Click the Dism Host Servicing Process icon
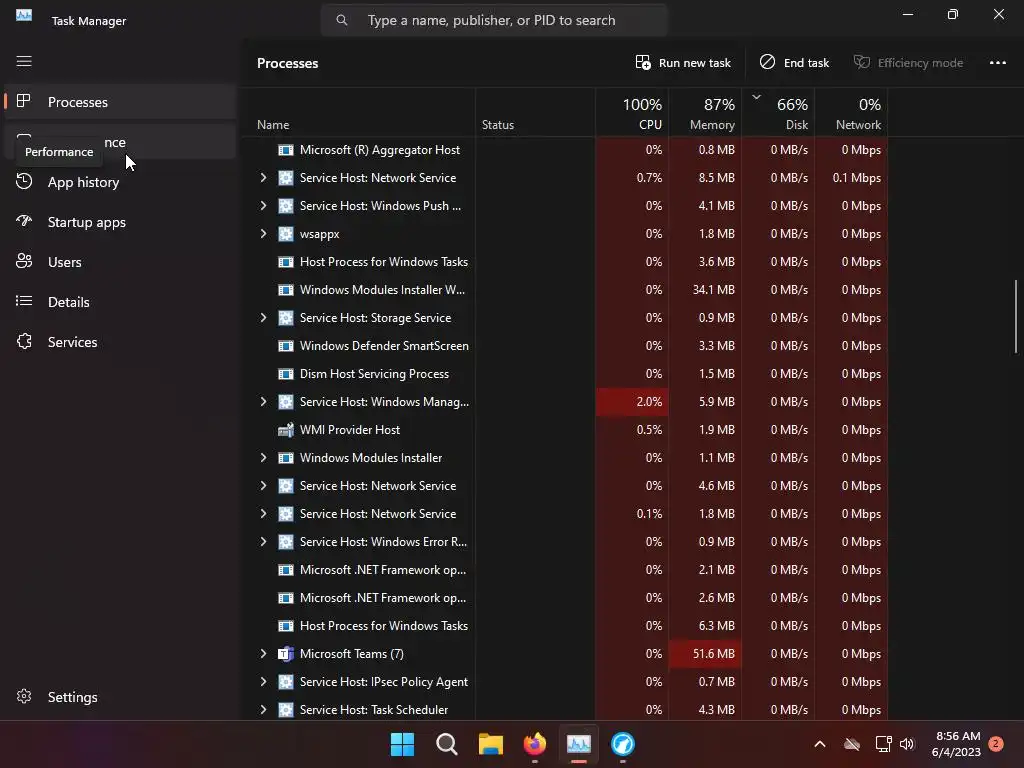Image resolution: width=1024 pixels, height=768 pixels. 285,374
